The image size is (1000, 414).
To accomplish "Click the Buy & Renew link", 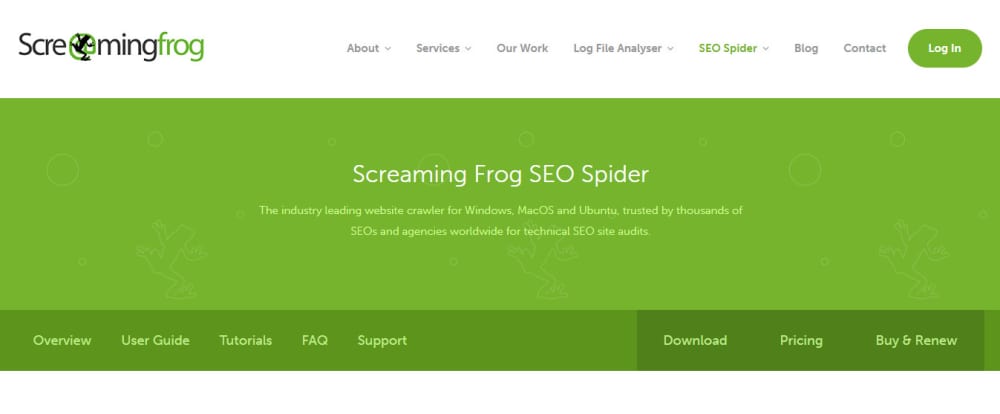I will coord(916,341).
